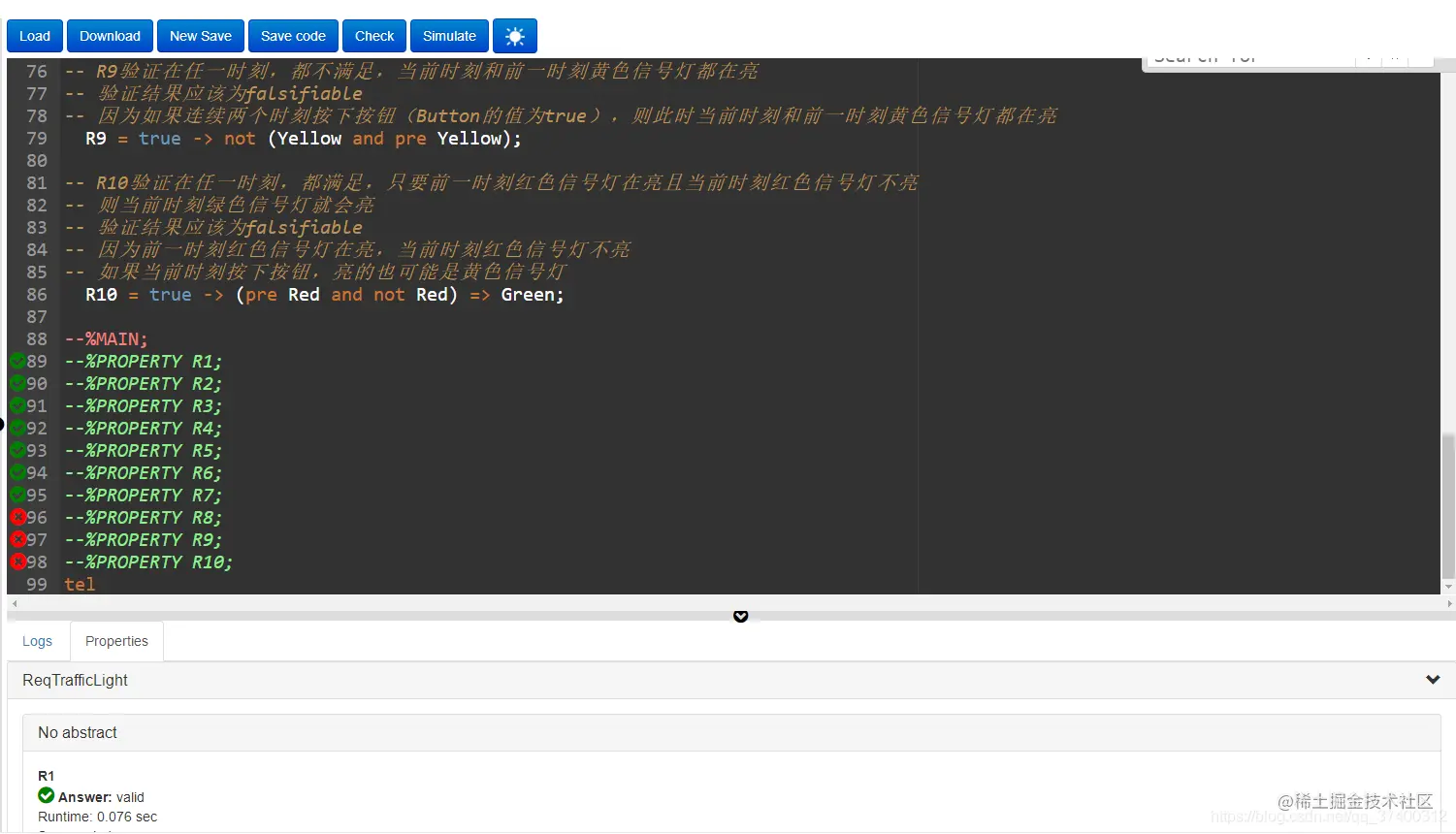Click green valid icon on line 95
Image resolution: width=1456 pixels, height=834 pixels.
click(17, 495)
